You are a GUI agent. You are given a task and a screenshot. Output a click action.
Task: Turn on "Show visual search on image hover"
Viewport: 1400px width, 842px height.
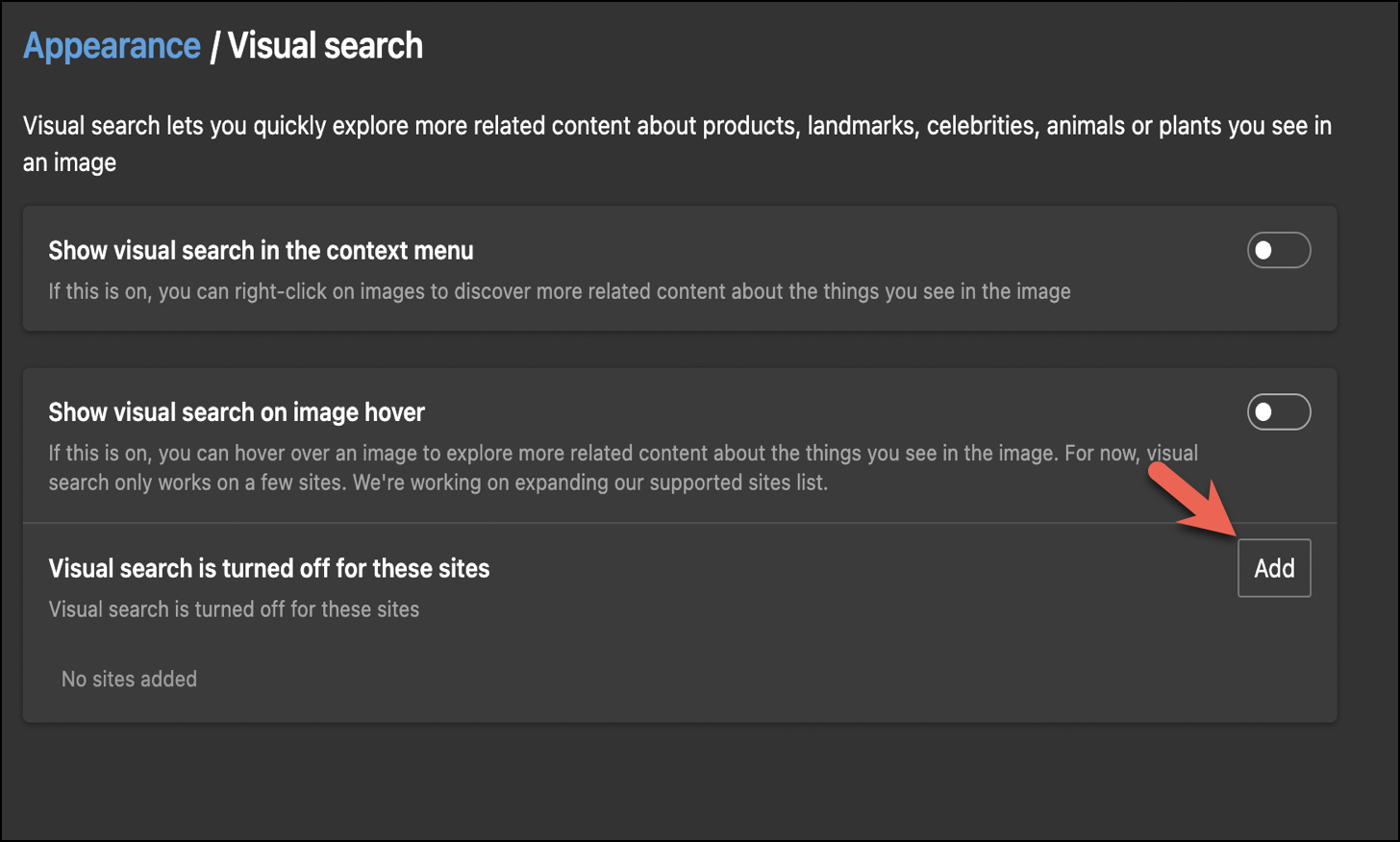1279,411
